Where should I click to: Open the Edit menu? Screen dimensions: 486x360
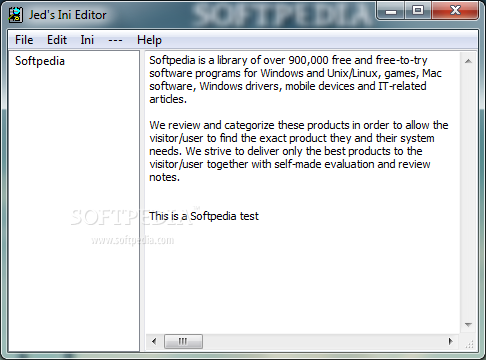point(57,40)
